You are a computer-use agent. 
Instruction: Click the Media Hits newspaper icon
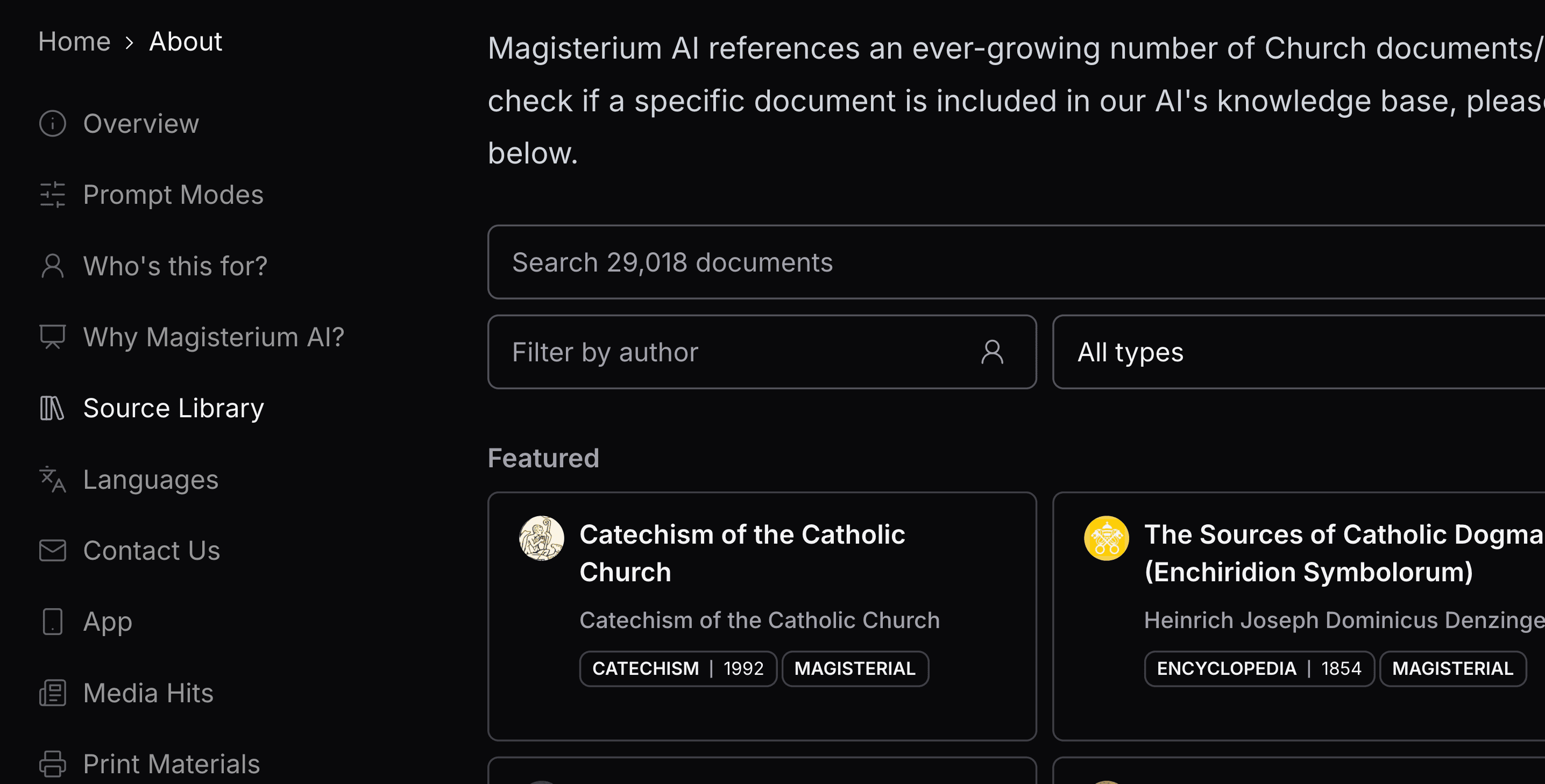click(x=53, y=693)
